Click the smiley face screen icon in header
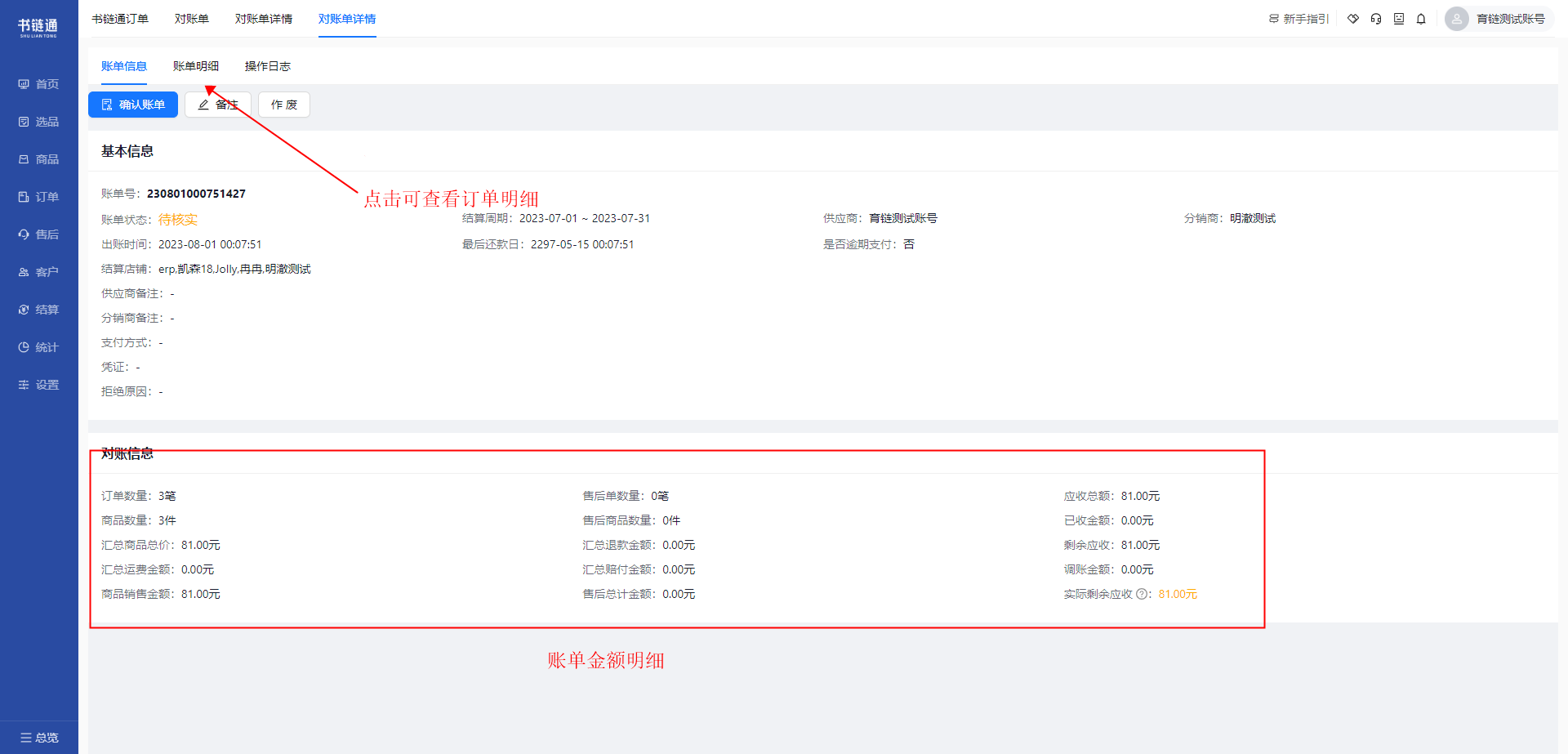 tap(1399, 19)
